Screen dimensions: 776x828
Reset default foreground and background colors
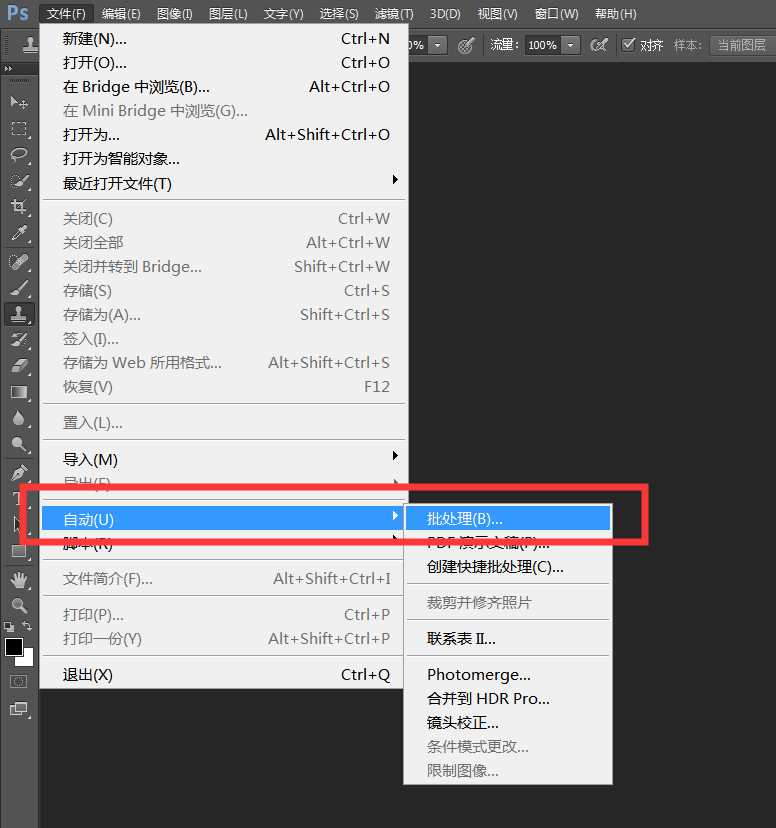[9, 627]
